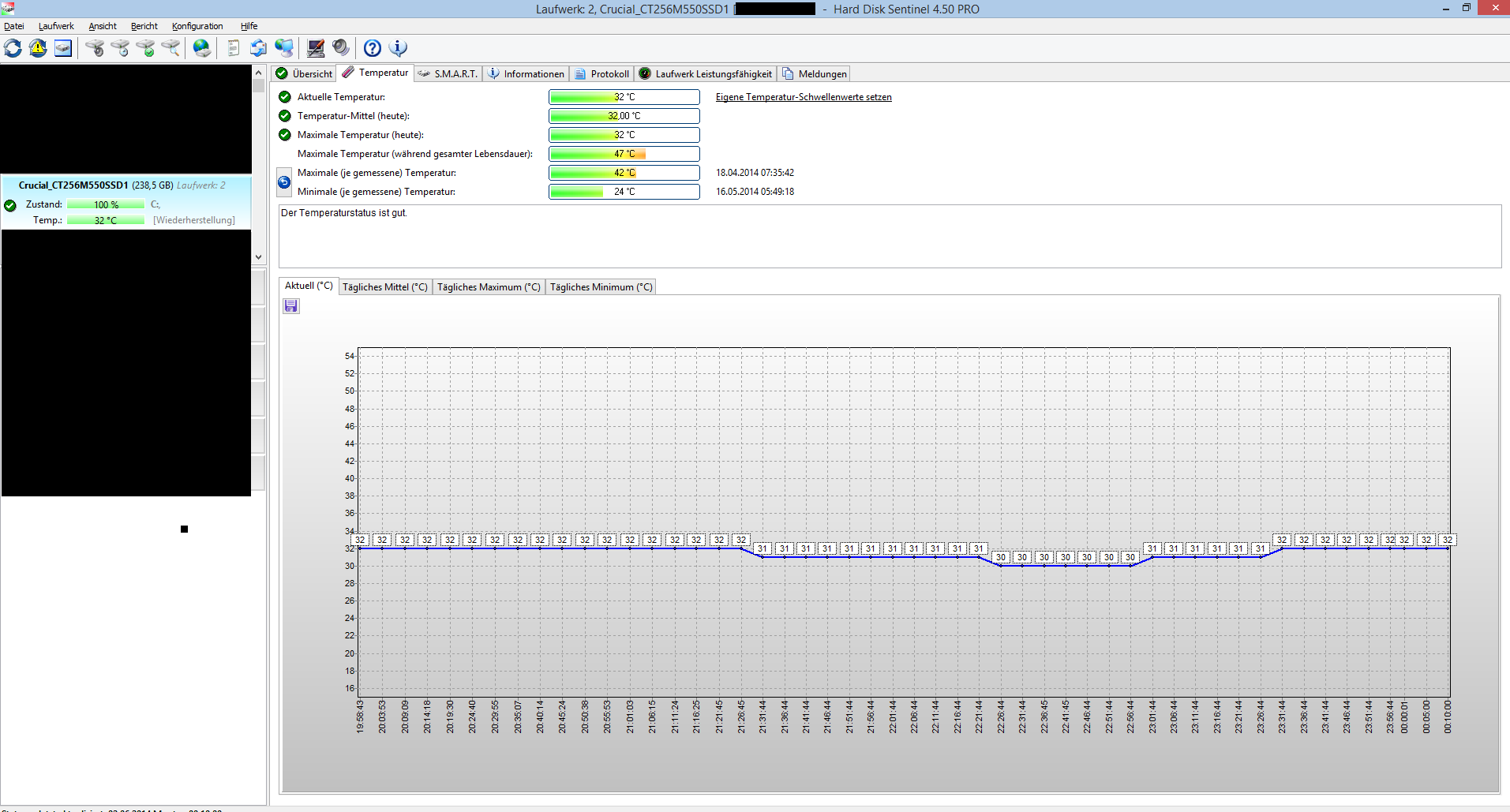Select the Tägliches Maximum (°C) graph tab
The height and width of the screenshot is (812, 1510).
(489, 287)
